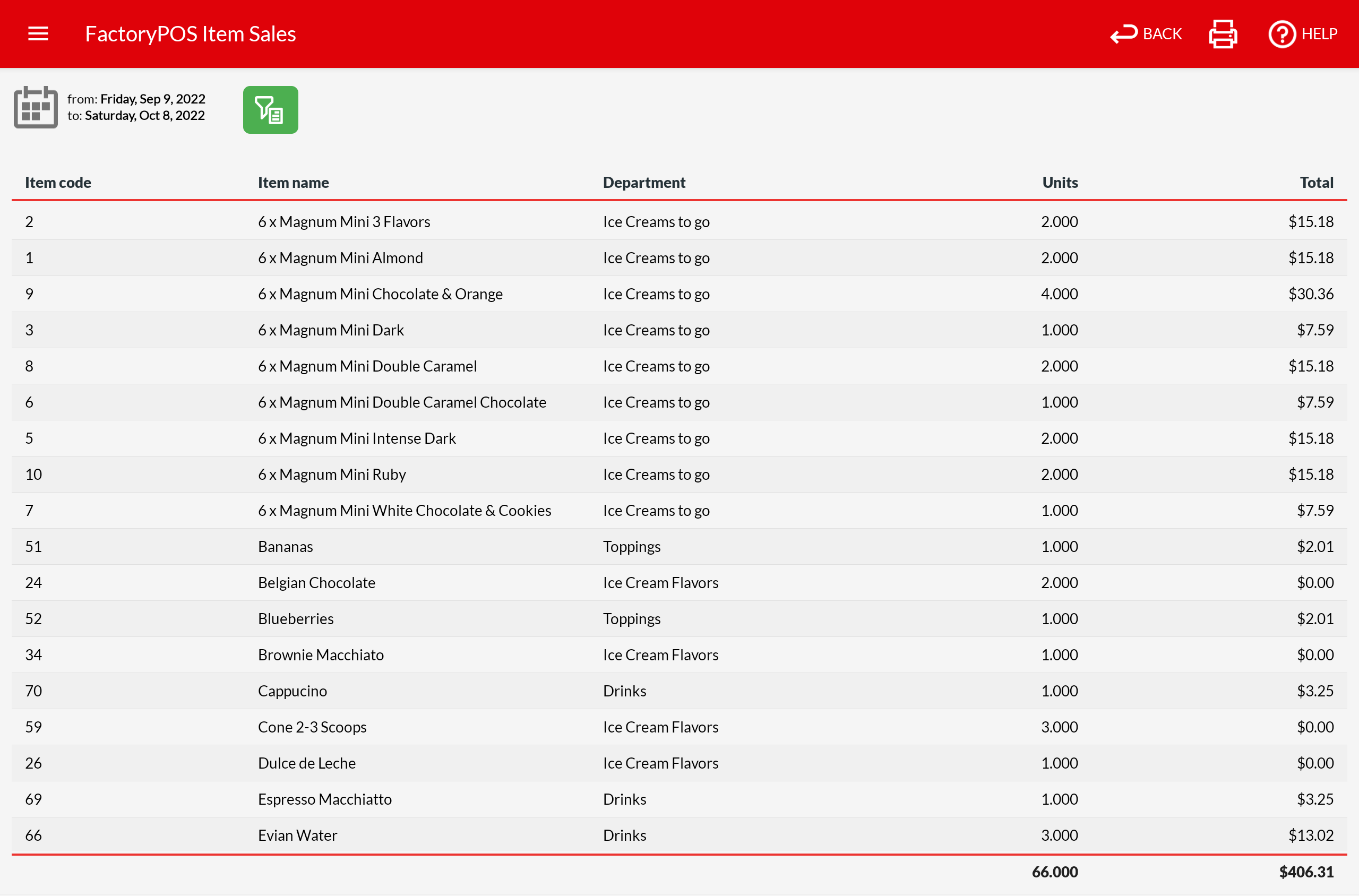Select the Evian Water row
Viewport: 1359px width, 896px height.
point(297,835)
